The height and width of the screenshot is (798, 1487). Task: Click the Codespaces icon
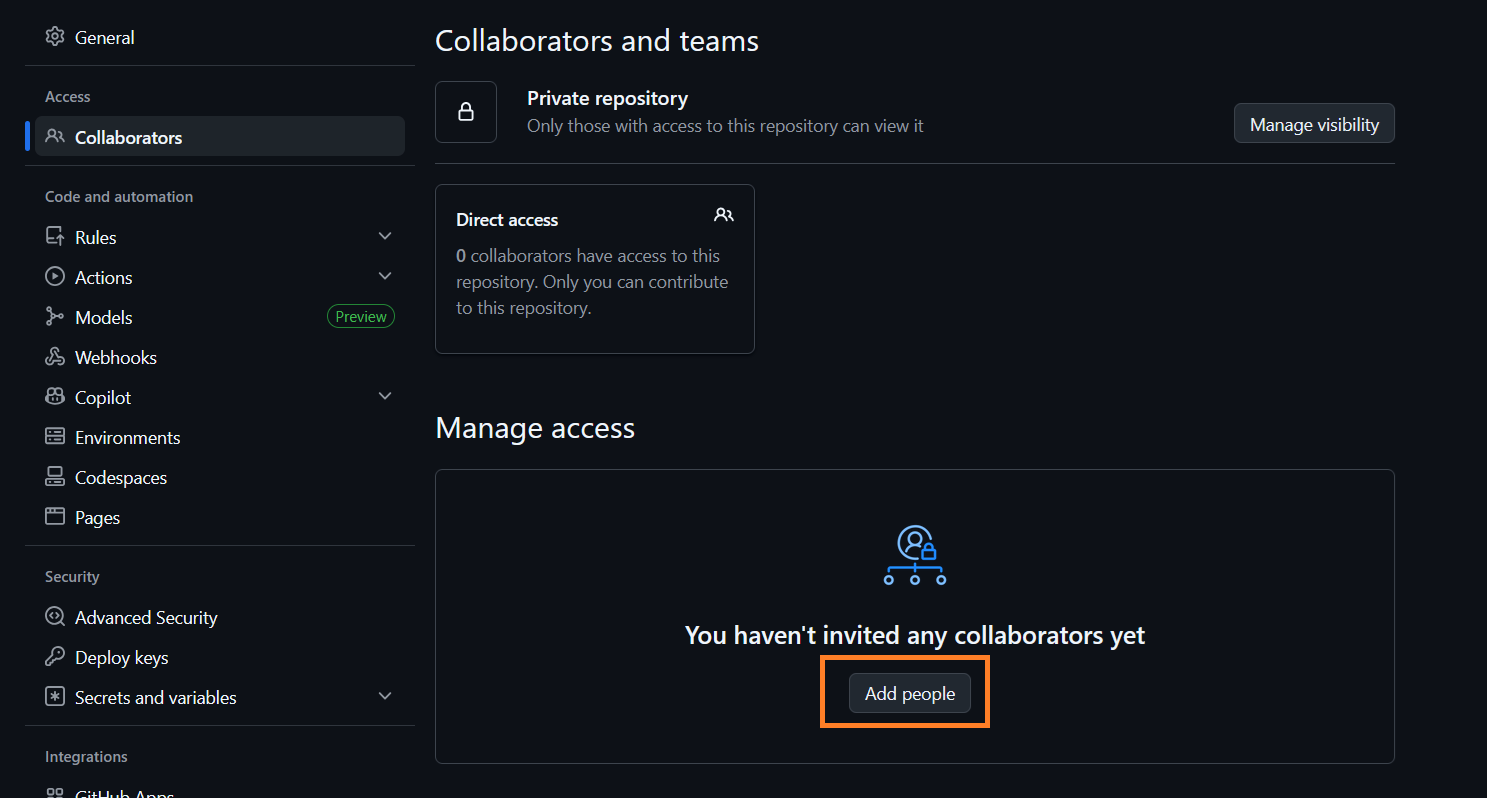coord(55,477)
